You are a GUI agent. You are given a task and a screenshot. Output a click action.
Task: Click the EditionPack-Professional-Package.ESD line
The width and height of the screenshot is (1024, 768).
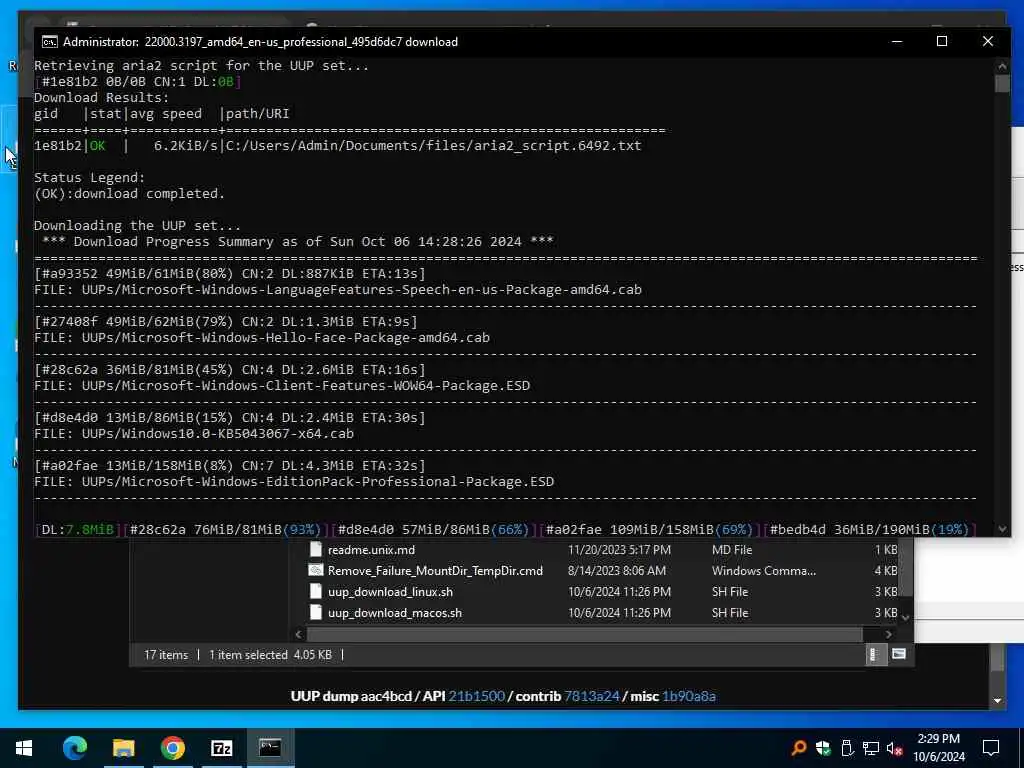pos(294,481)
